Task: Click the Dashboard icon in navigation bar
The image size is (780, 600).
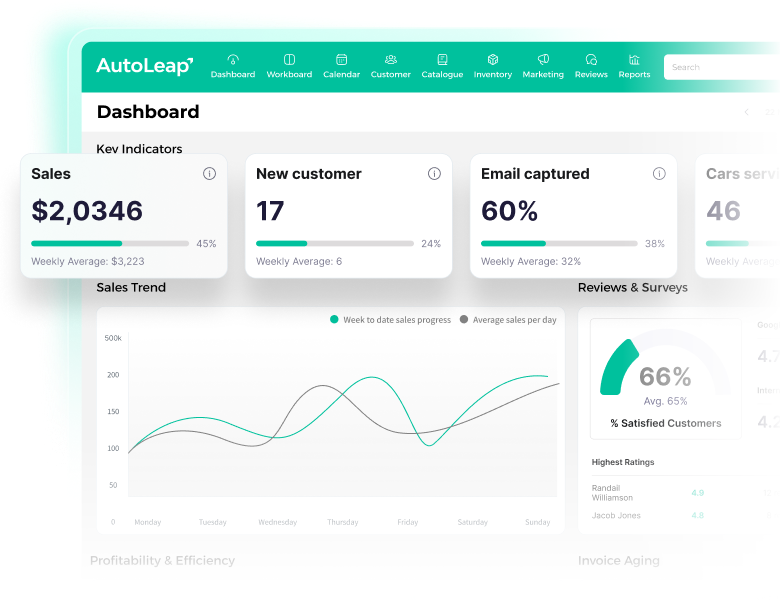Action: (233, 60)
